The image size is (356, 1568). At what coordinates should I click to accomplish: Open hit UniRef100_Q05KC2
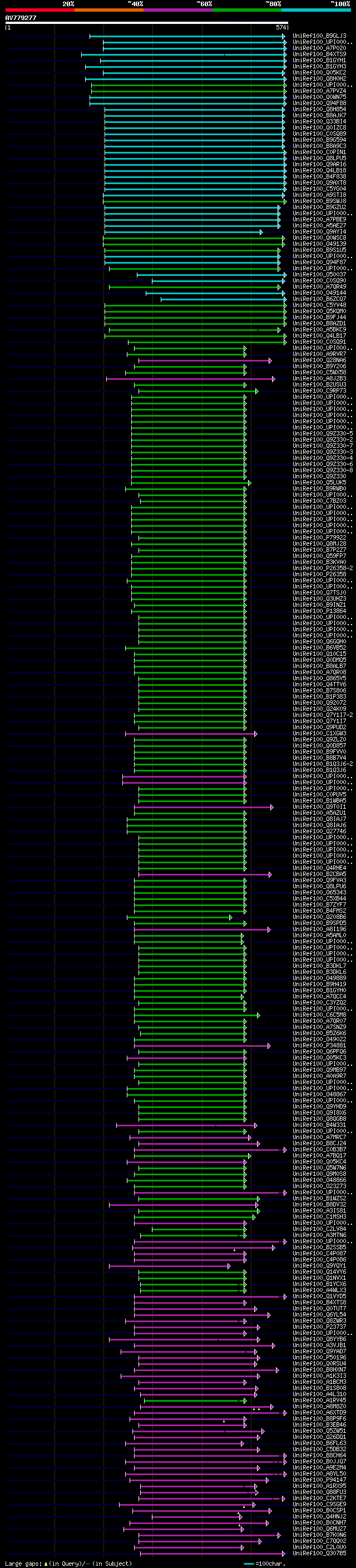coord(319,72)
